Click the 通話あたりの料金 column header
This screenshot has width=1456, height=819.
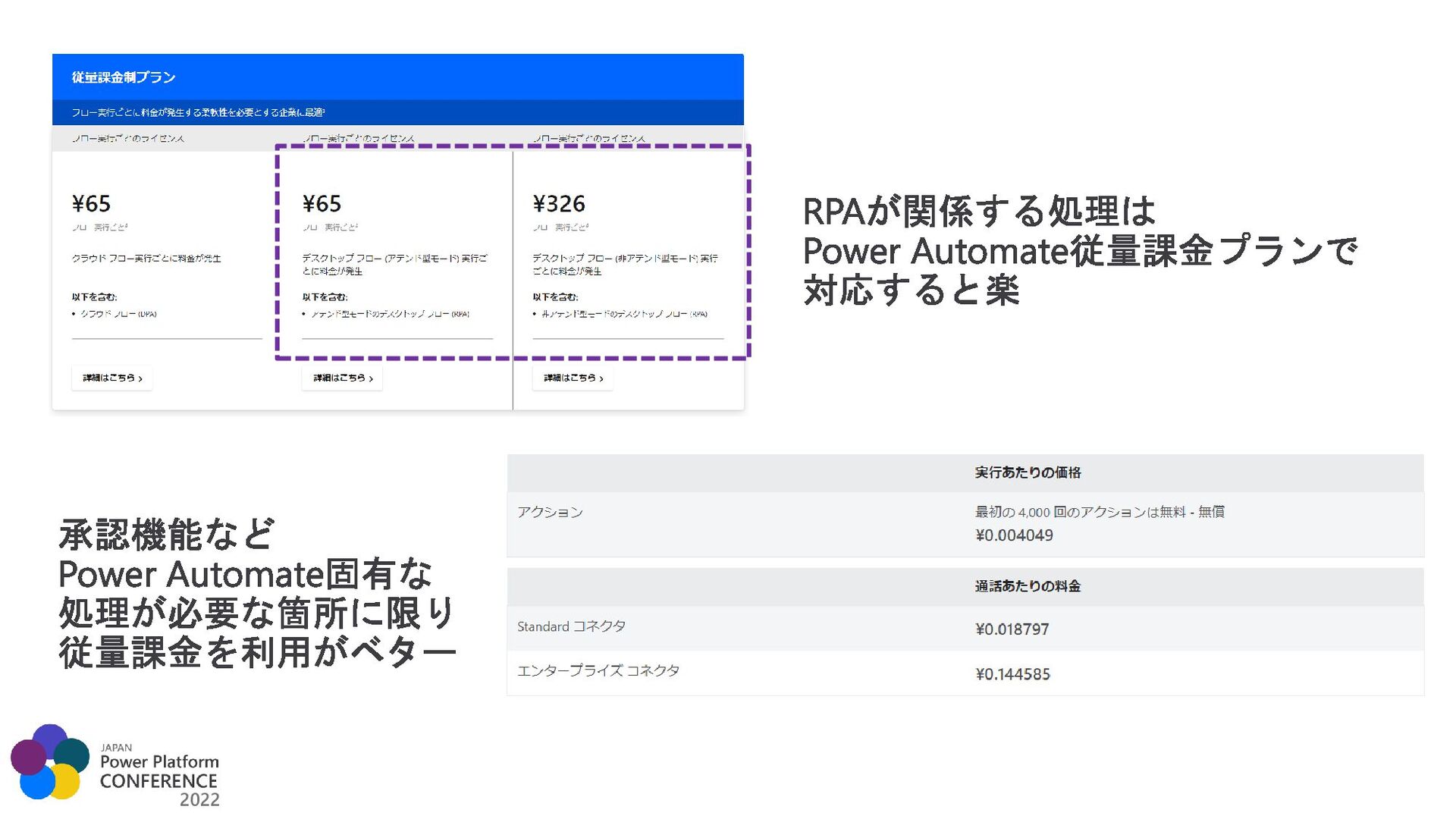(1028, 586)
